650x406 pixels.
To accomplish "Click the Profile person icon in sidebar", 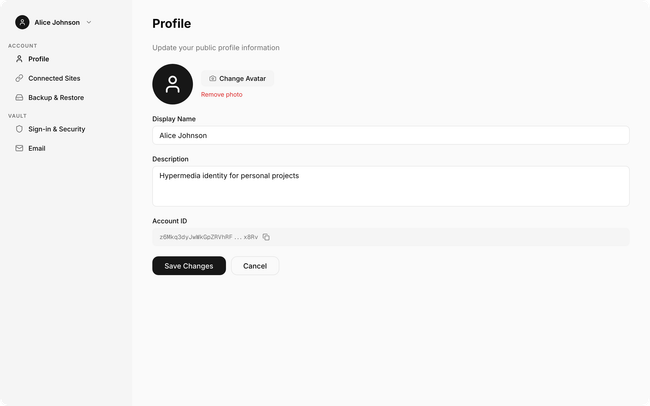I will (19, 59).
